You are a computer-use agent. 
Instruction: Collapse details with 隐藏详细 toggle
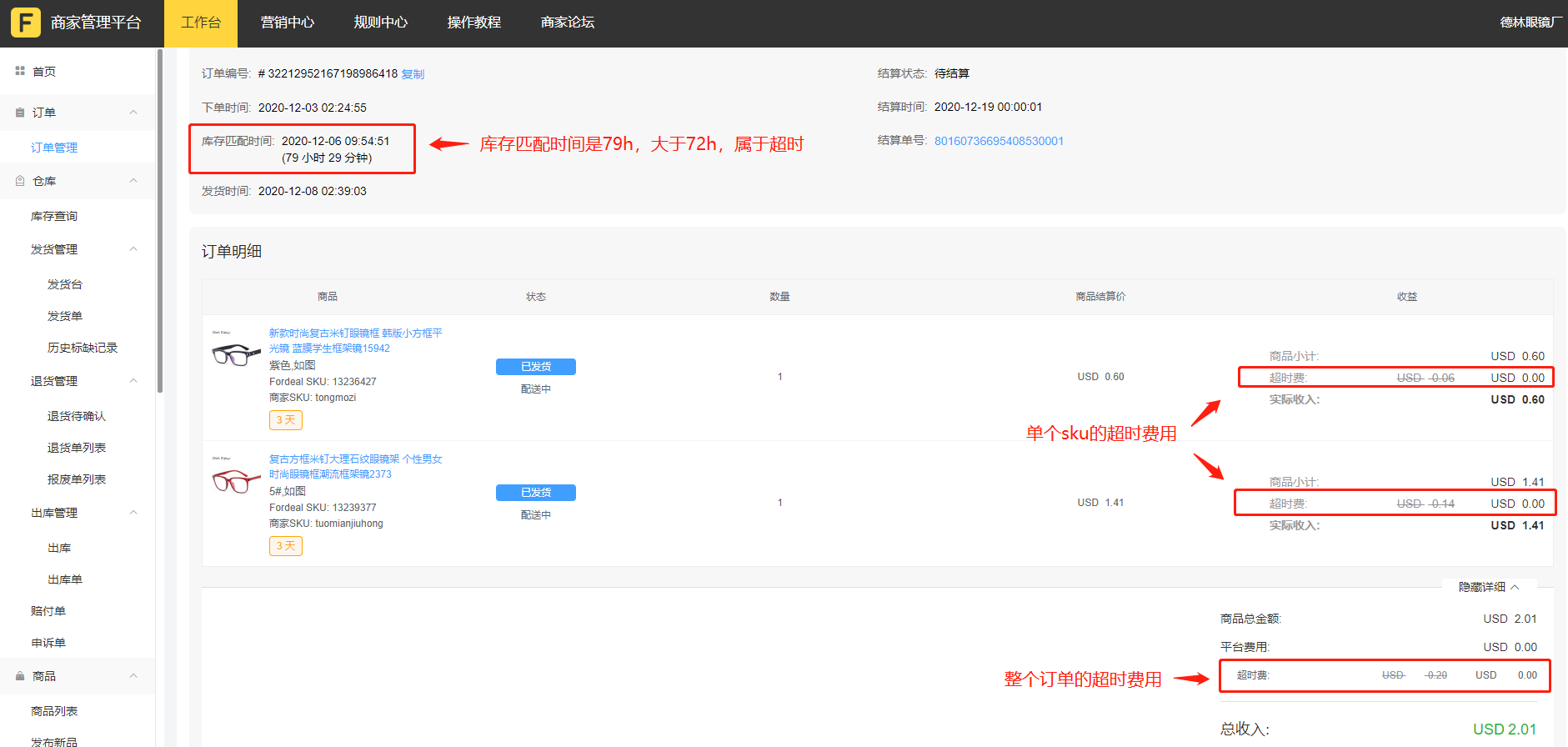point(1489,587)
